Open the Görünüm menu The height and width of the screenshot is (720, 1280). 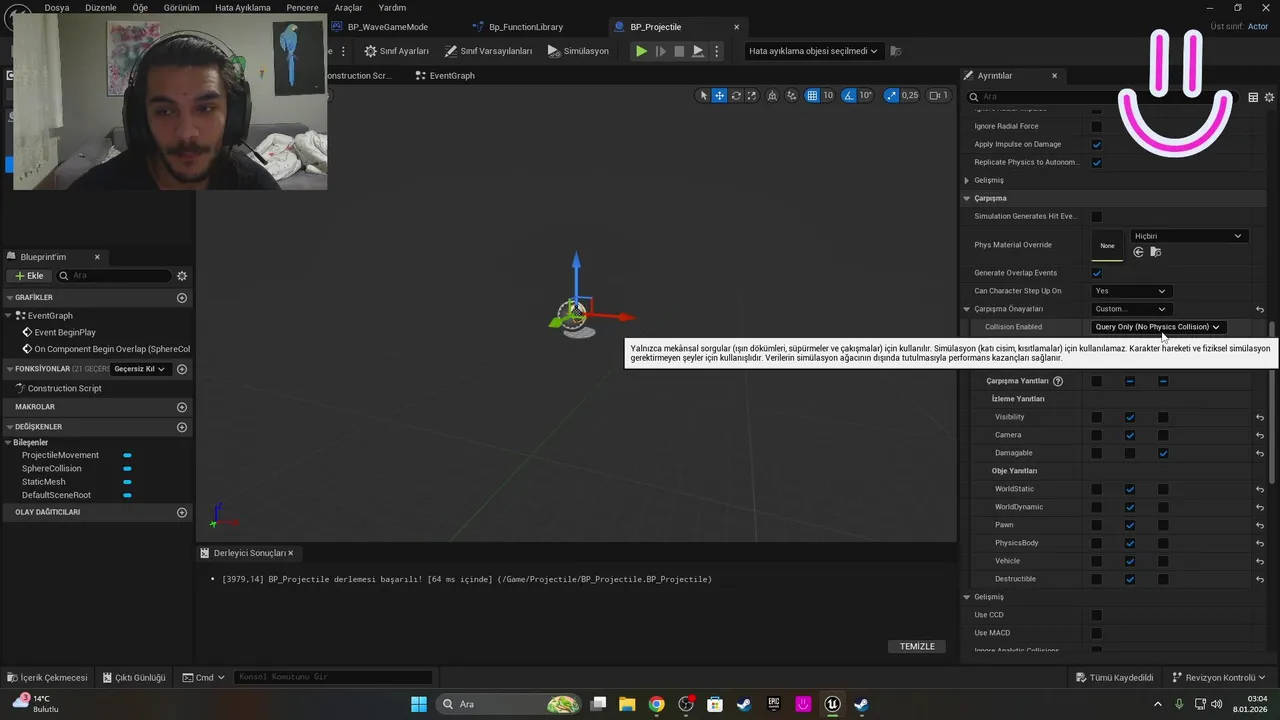(x=181, y=7)
